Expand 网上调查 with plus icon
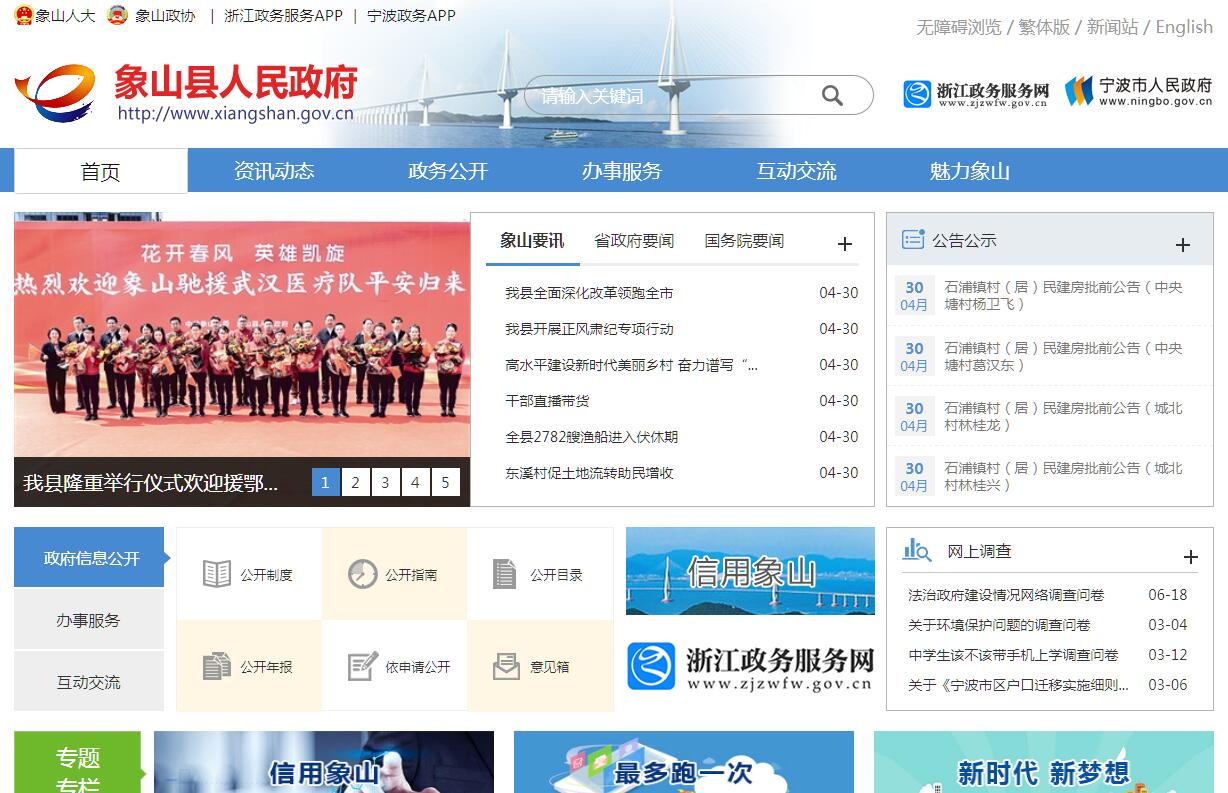Screen dimensions: 1228x793 click(x=1190, y=557)
